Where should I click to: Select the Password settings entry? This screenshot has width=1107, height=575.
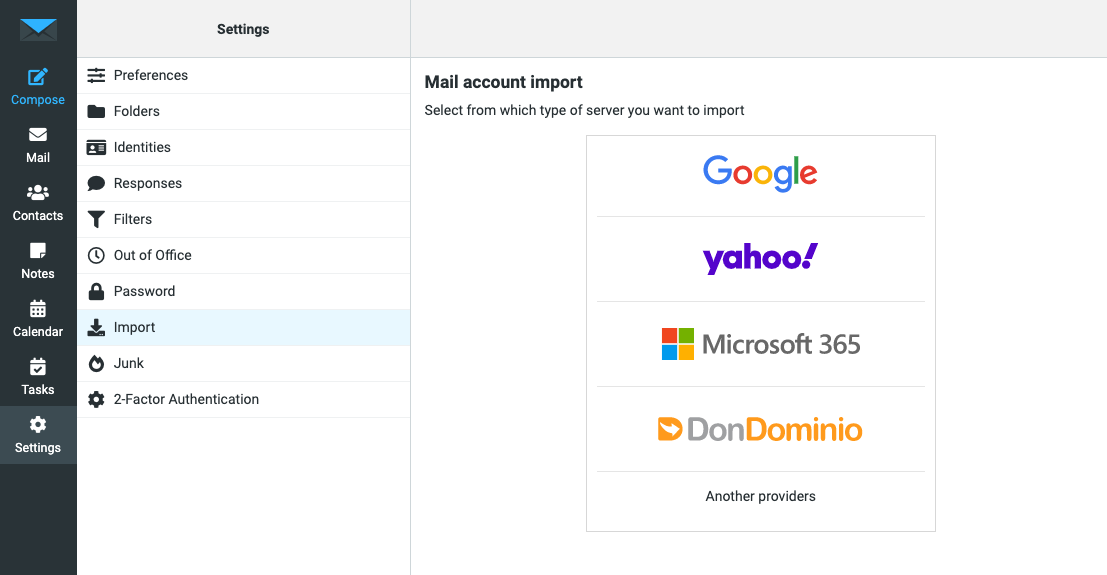point(244,292)
